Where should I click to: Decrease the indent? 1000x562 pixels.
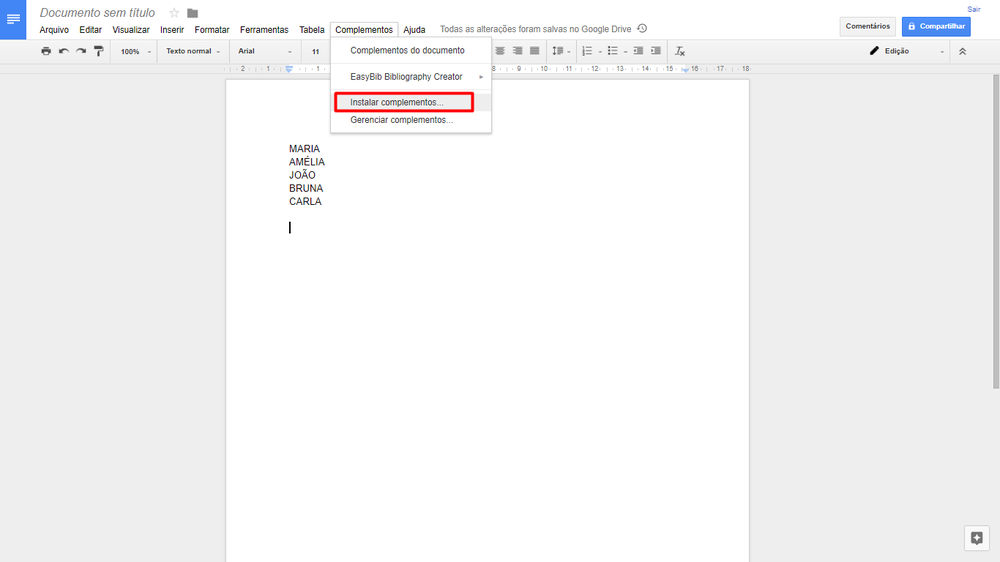click(638, 51)
